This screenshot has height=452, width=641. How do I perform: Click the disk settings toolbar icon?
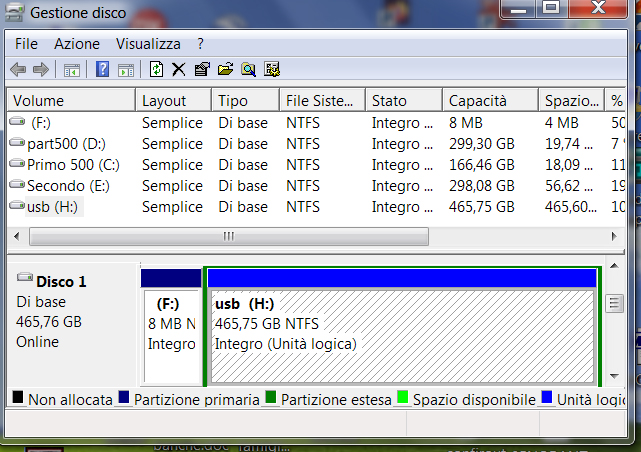(272, 69)
